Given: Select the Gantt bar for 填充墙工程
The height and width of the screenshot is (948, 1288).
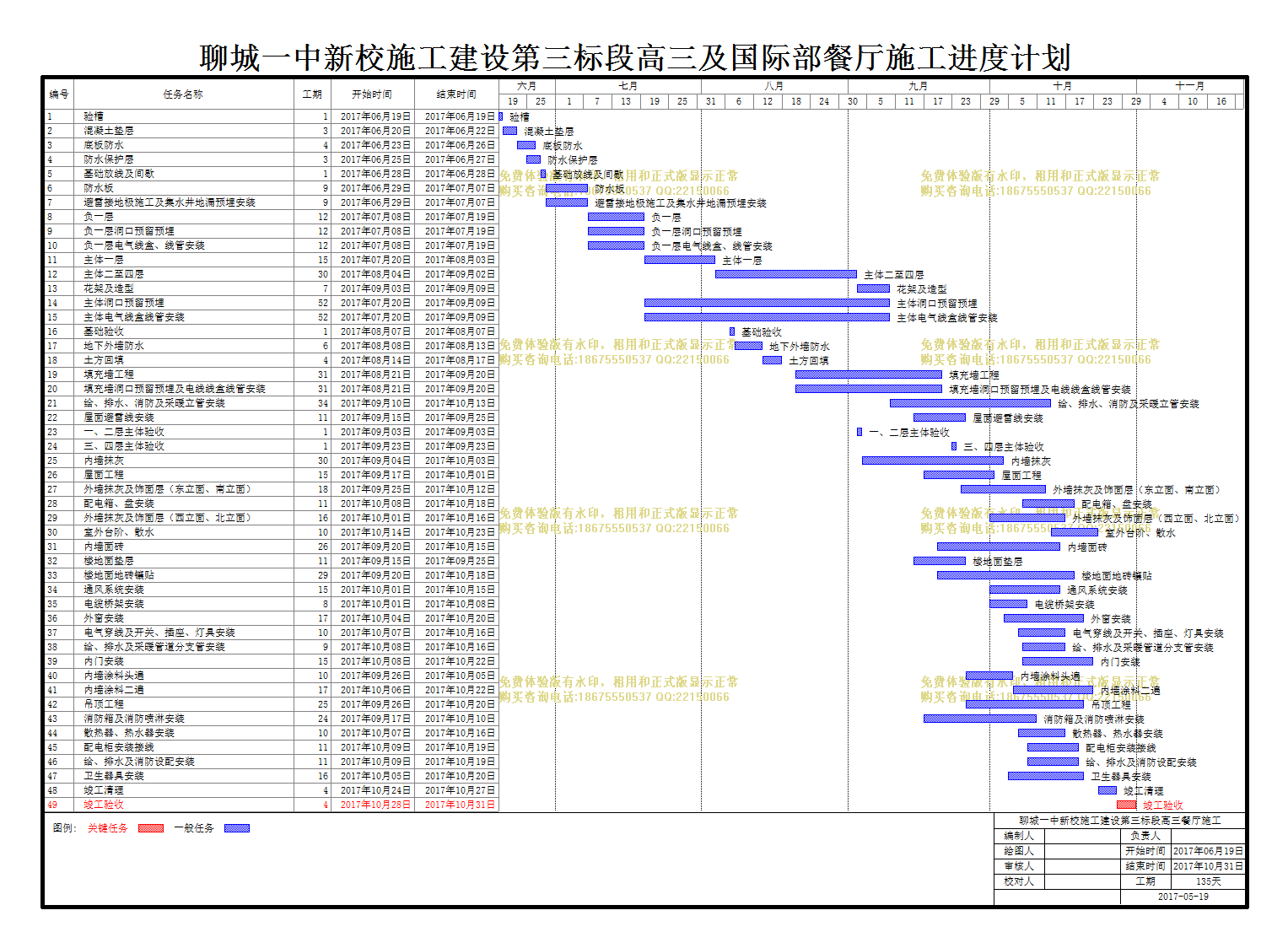Looking at the screenshot, I should pos(869,374).
